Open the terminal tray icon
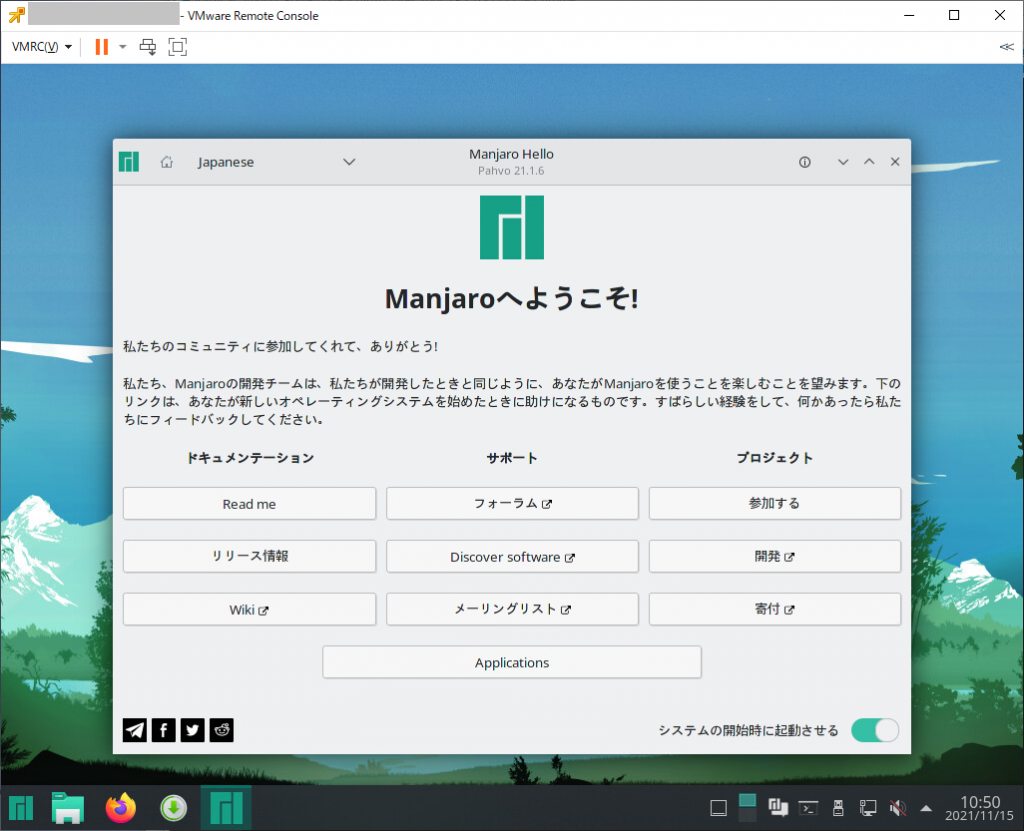 (x=808, y=809)
